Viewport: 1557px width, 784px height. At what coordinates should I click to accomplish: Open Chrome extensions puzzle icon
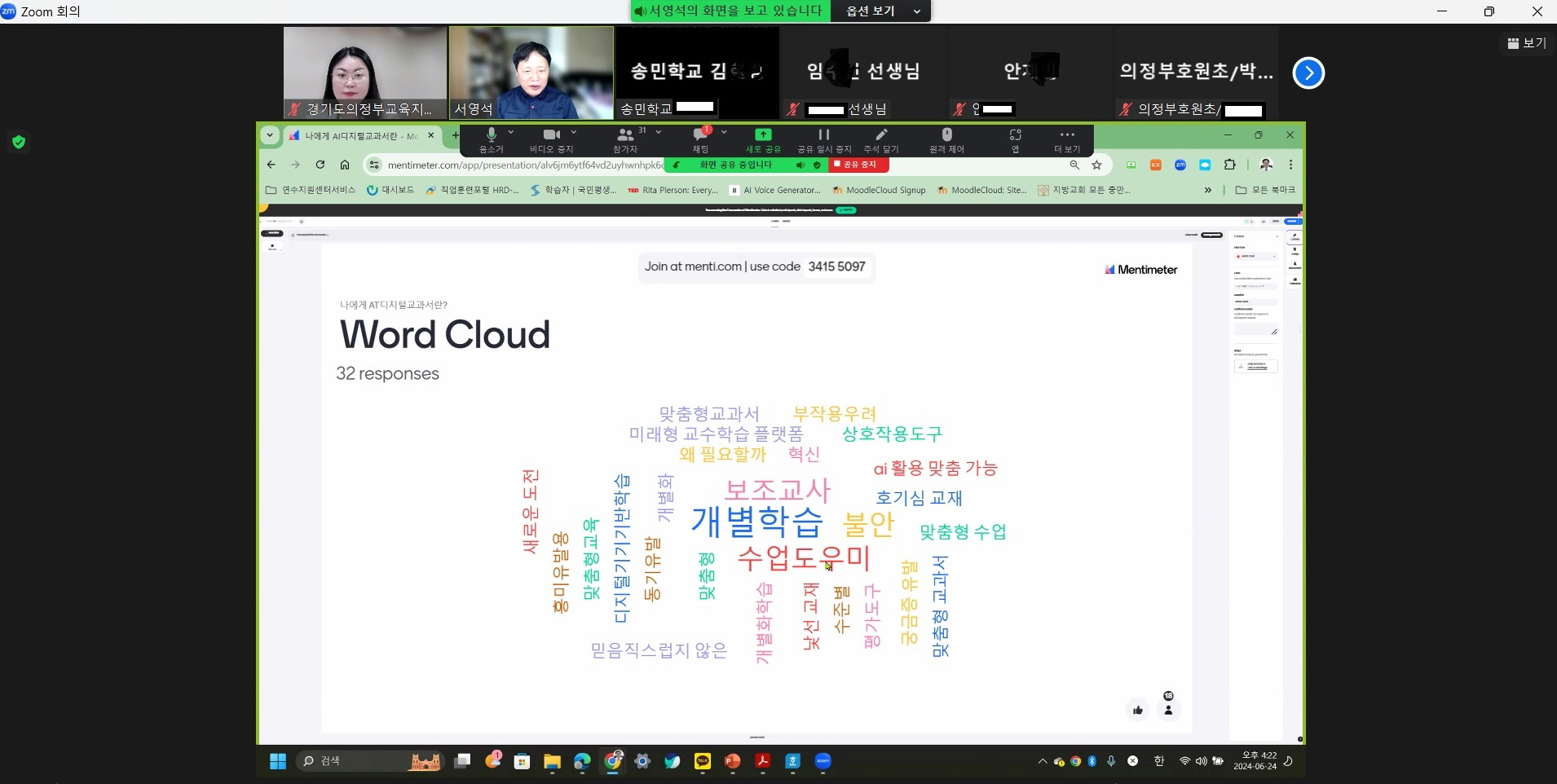[1229, 165]
